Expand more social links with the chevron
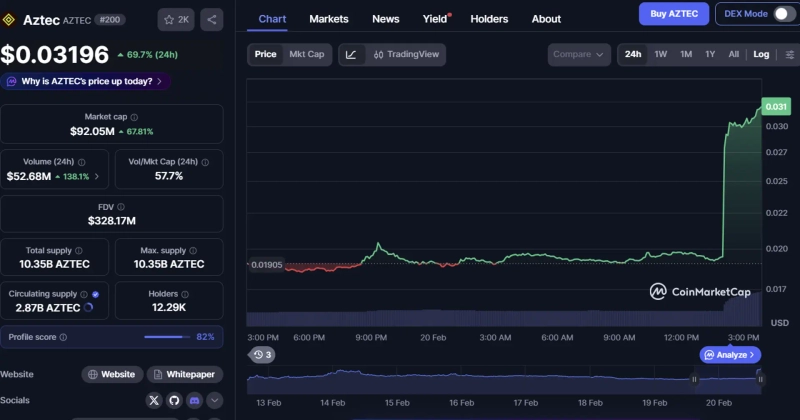This screenshot has width=800, height=420. coord(215,400)
